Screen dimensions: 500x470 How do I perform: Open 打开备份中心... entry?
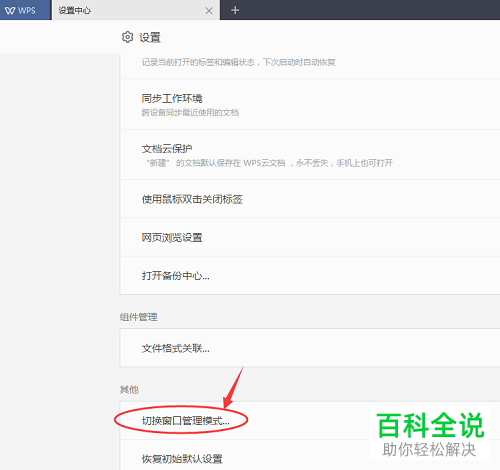(310, 276)
